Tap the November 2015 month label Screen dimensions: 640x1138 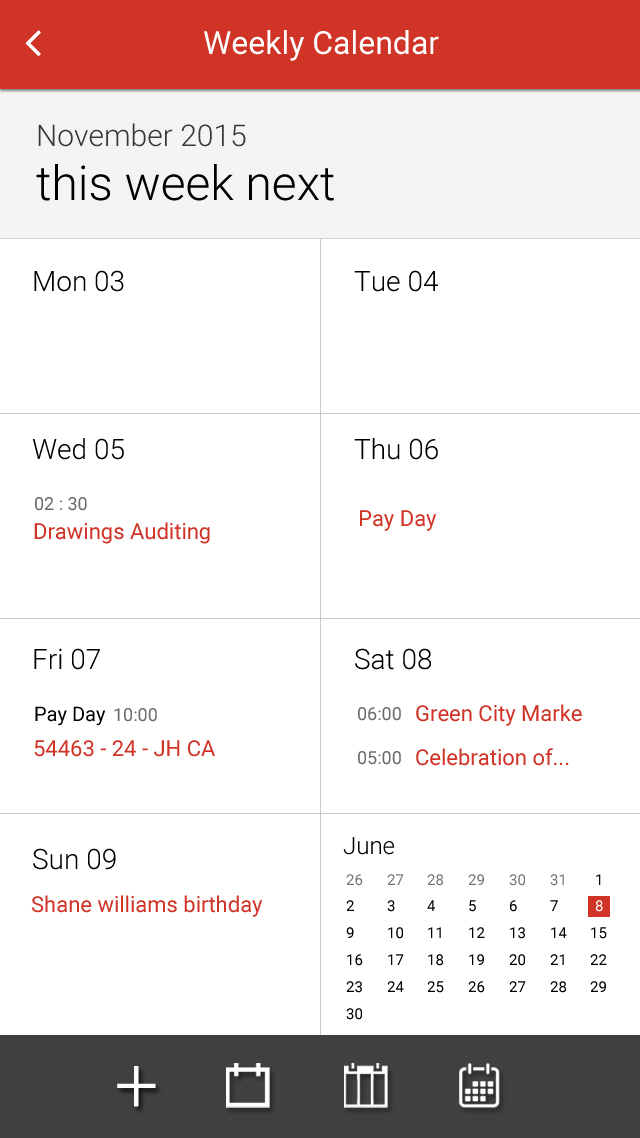click(x=141, y=136)
